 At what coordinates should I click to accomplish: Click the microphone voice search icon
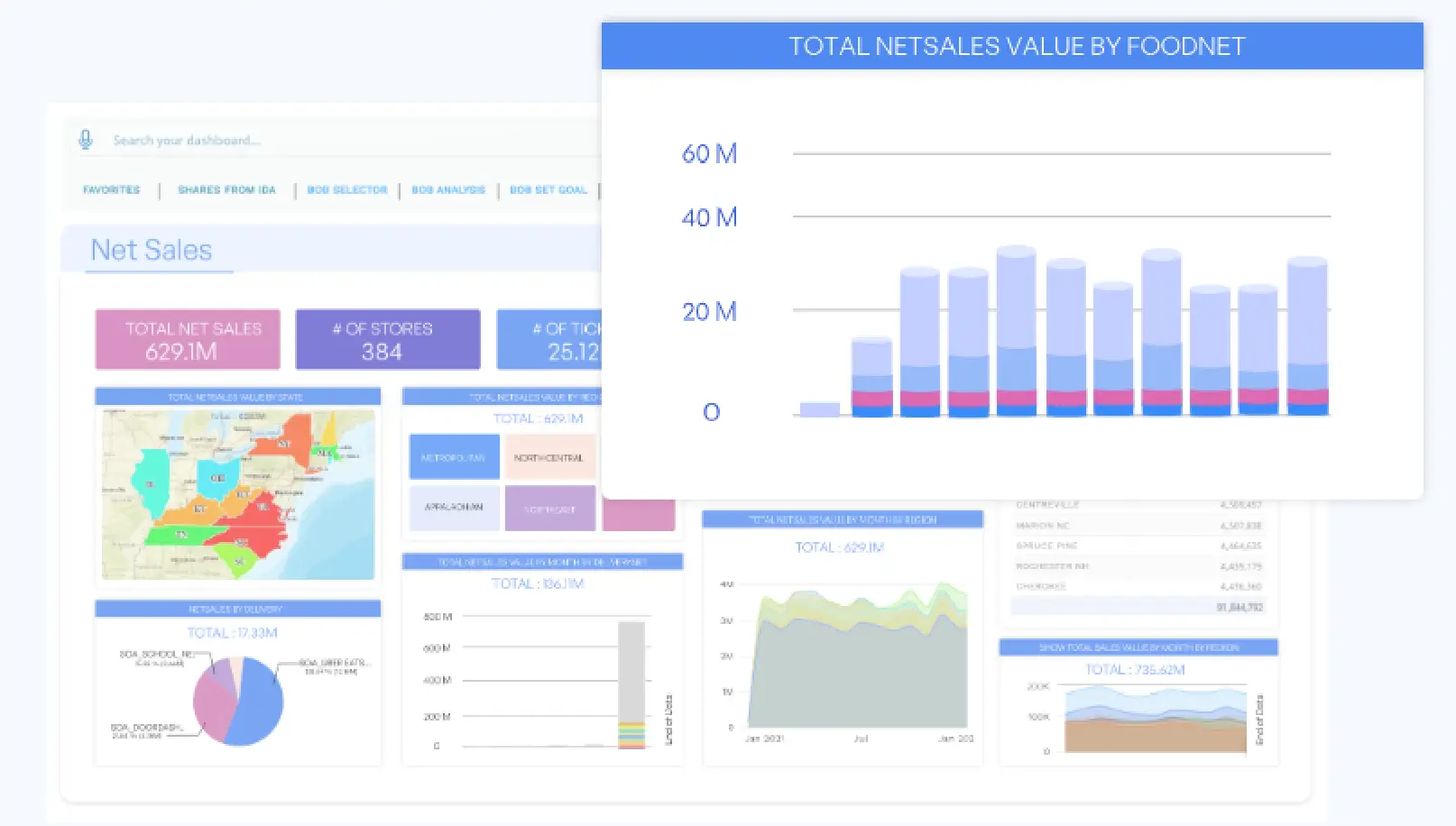click(x=86, y=140)
